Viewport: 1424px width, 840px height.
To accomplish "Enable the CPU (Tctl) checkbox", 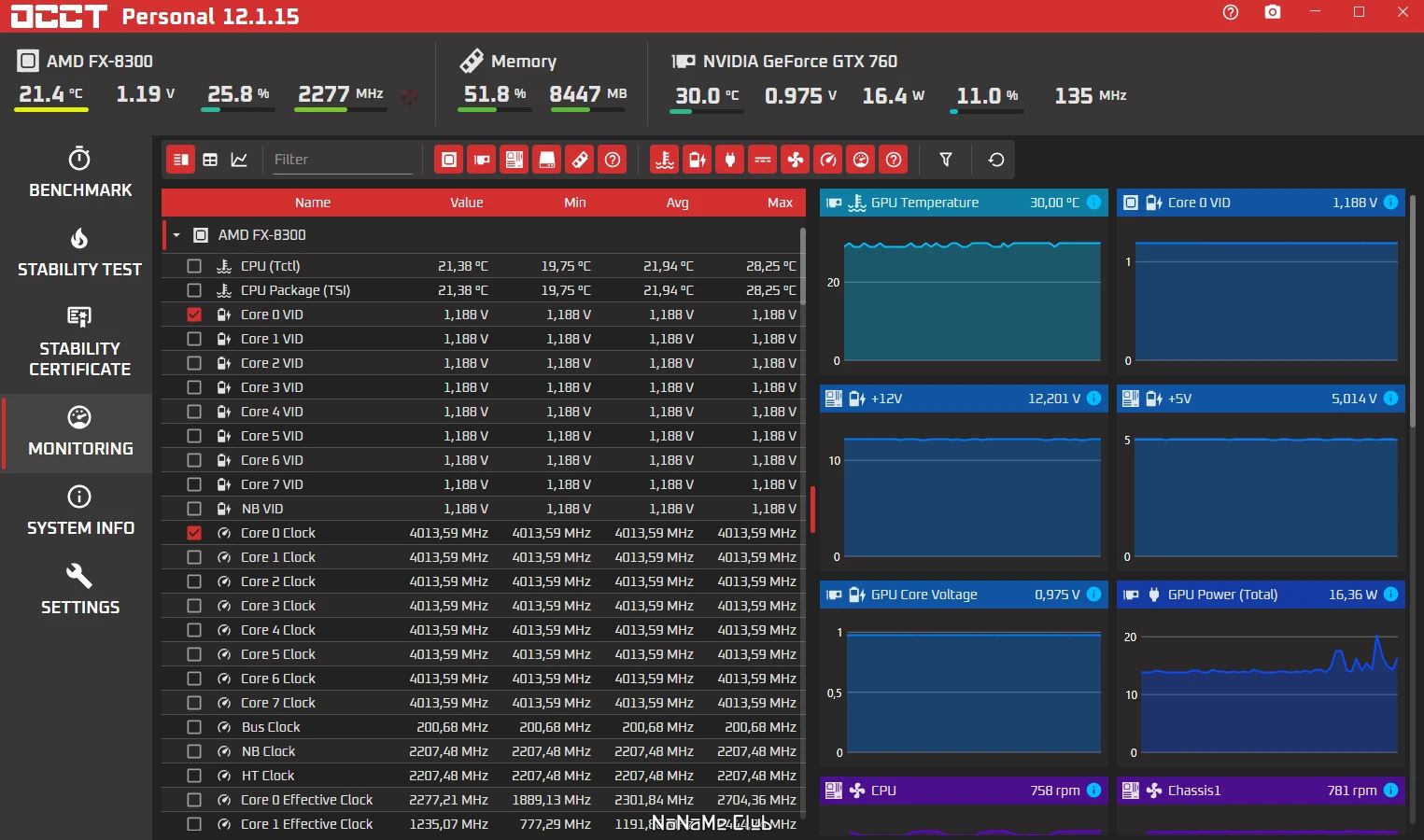I will (194, 266).
